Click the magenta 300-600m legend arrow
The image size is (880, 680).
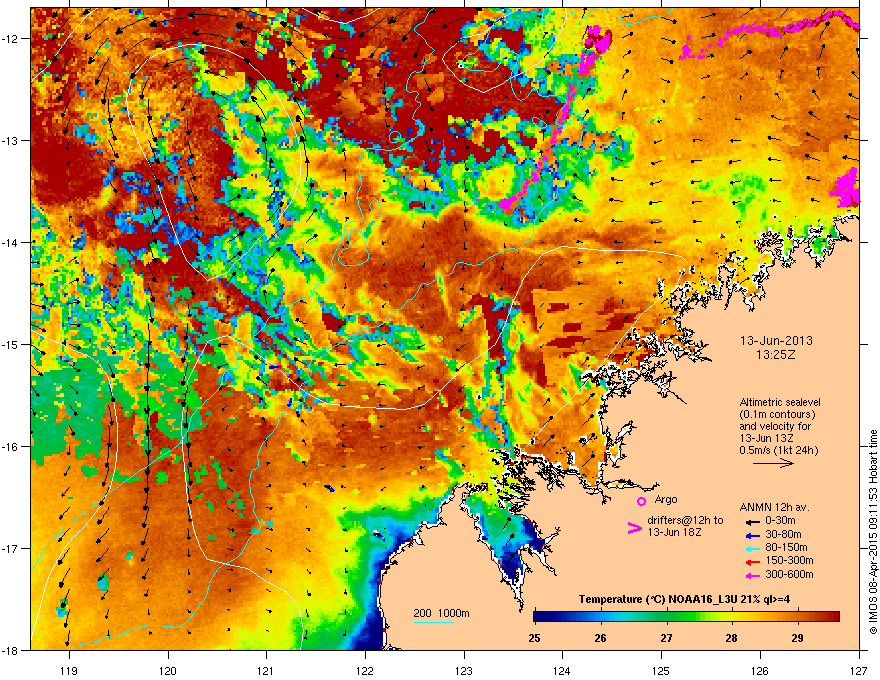(x=751, y=575)
